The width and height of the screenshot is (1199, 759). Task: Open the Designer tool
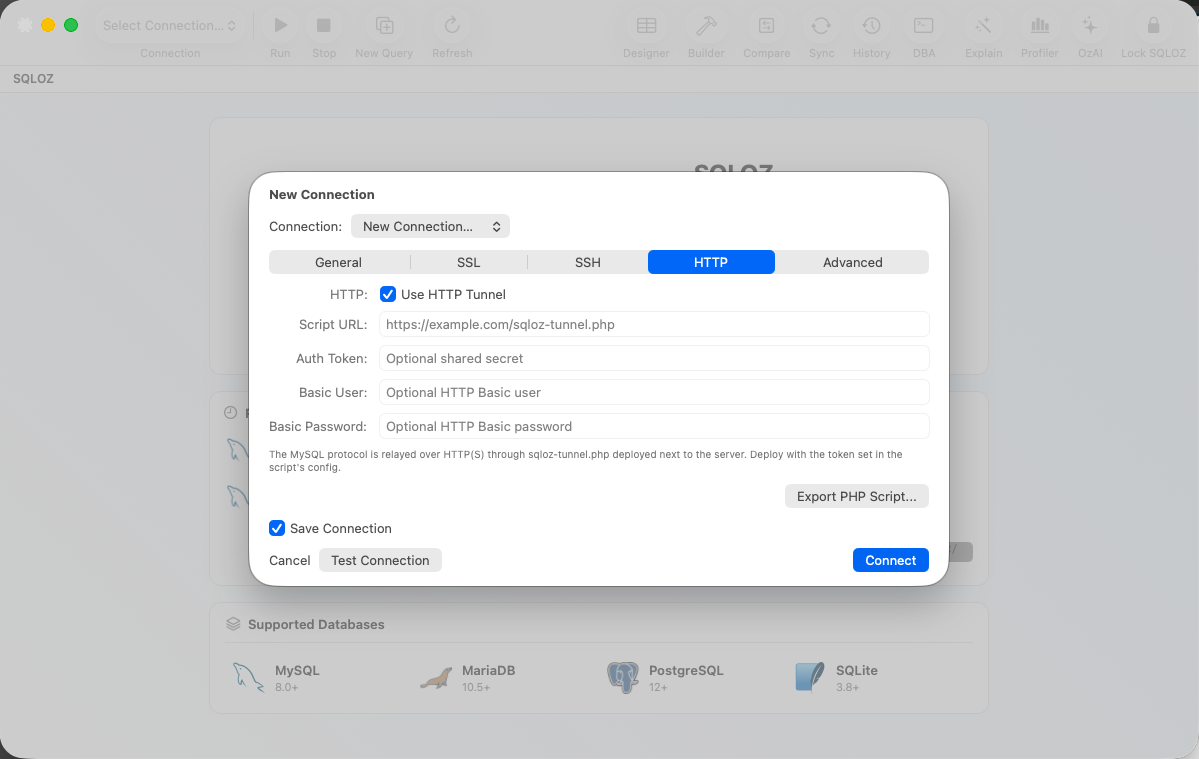click(646, 25)
